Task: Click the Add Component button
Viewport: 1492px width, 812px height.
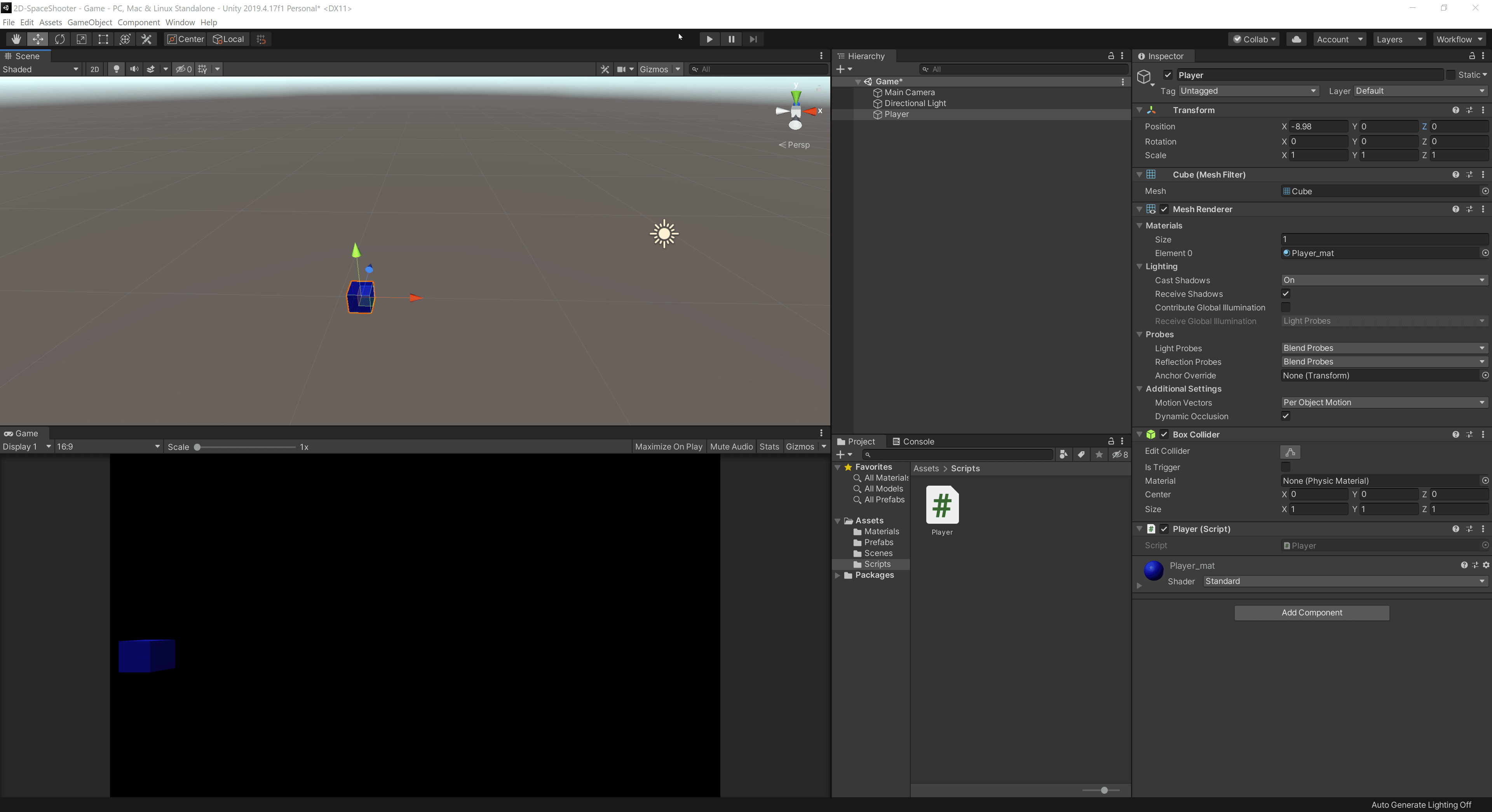Action: point(1311,612)
